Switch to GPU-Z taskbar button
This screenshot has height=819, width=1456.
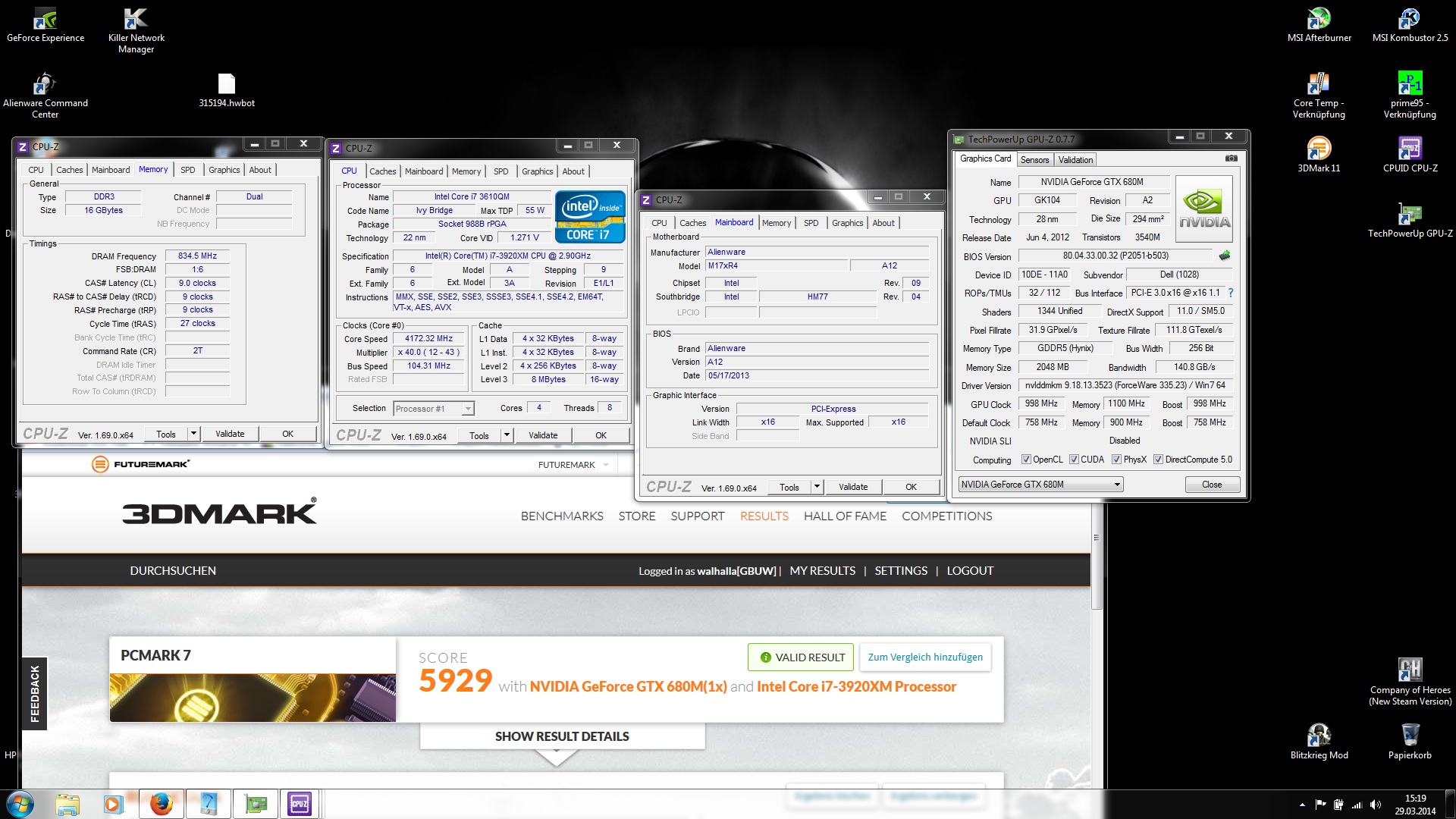256,804
